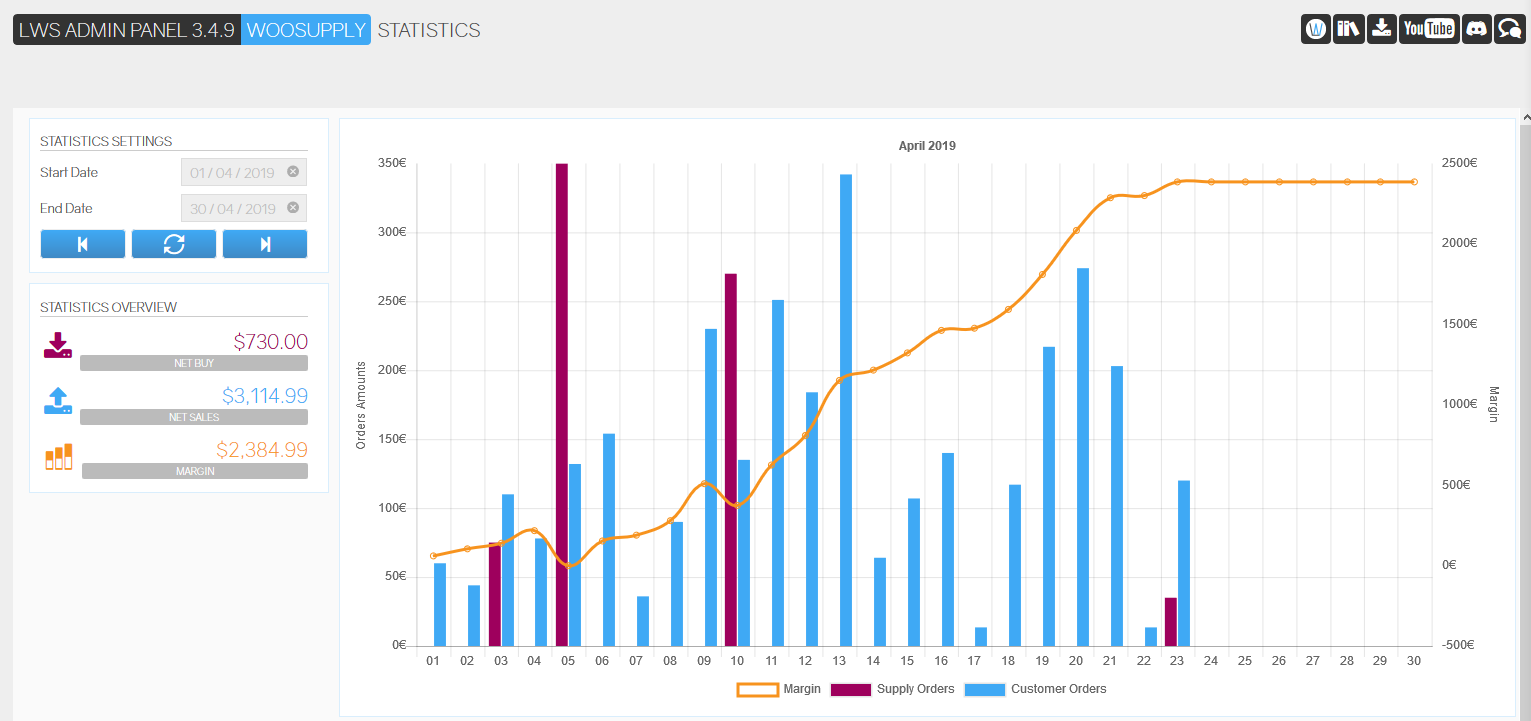The height and width of the screenshot is (721, 1531).
Task: Clear the End Date field
Action: [x=293, y=208]
